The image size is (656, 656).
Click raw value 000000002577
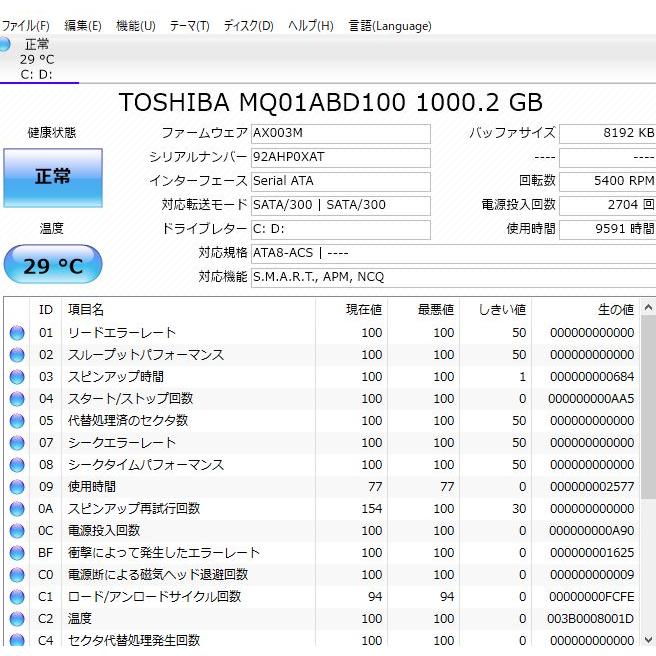point(592,487)
